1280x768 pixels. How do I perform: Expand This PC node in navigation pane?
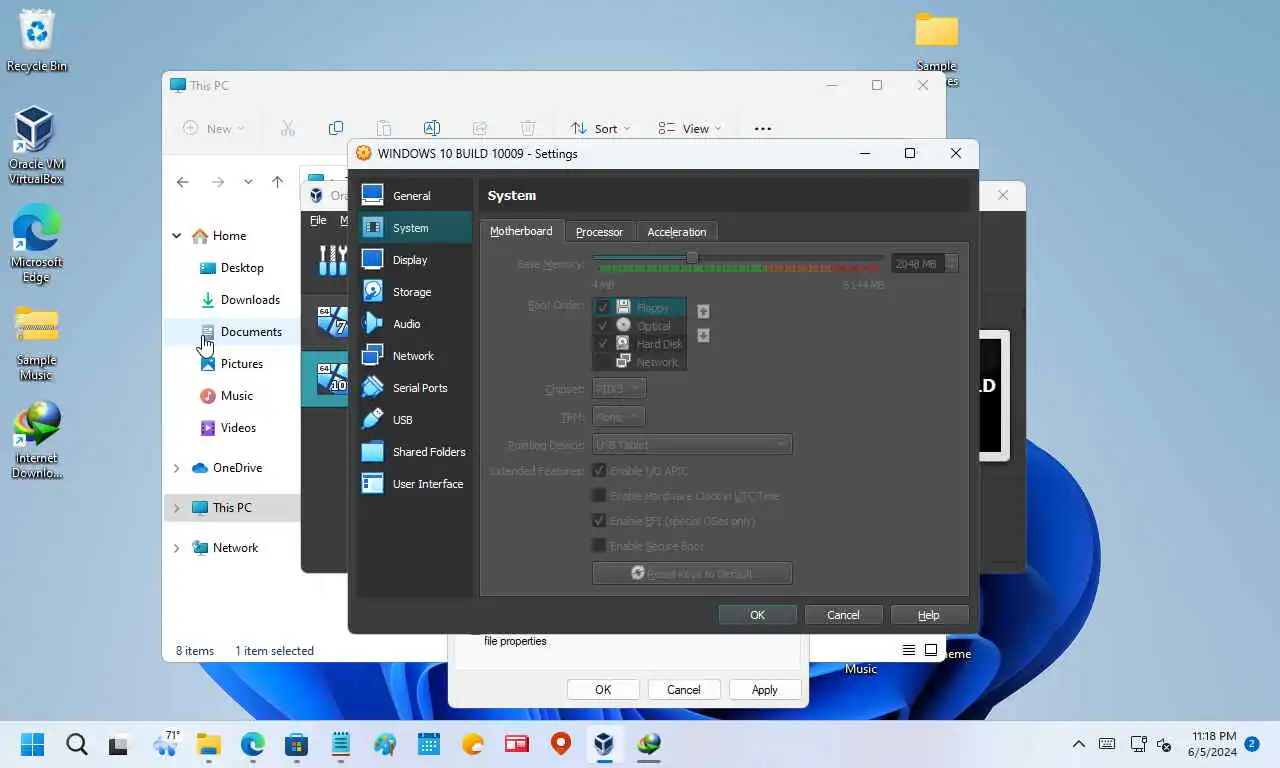(x=177, y=508)
